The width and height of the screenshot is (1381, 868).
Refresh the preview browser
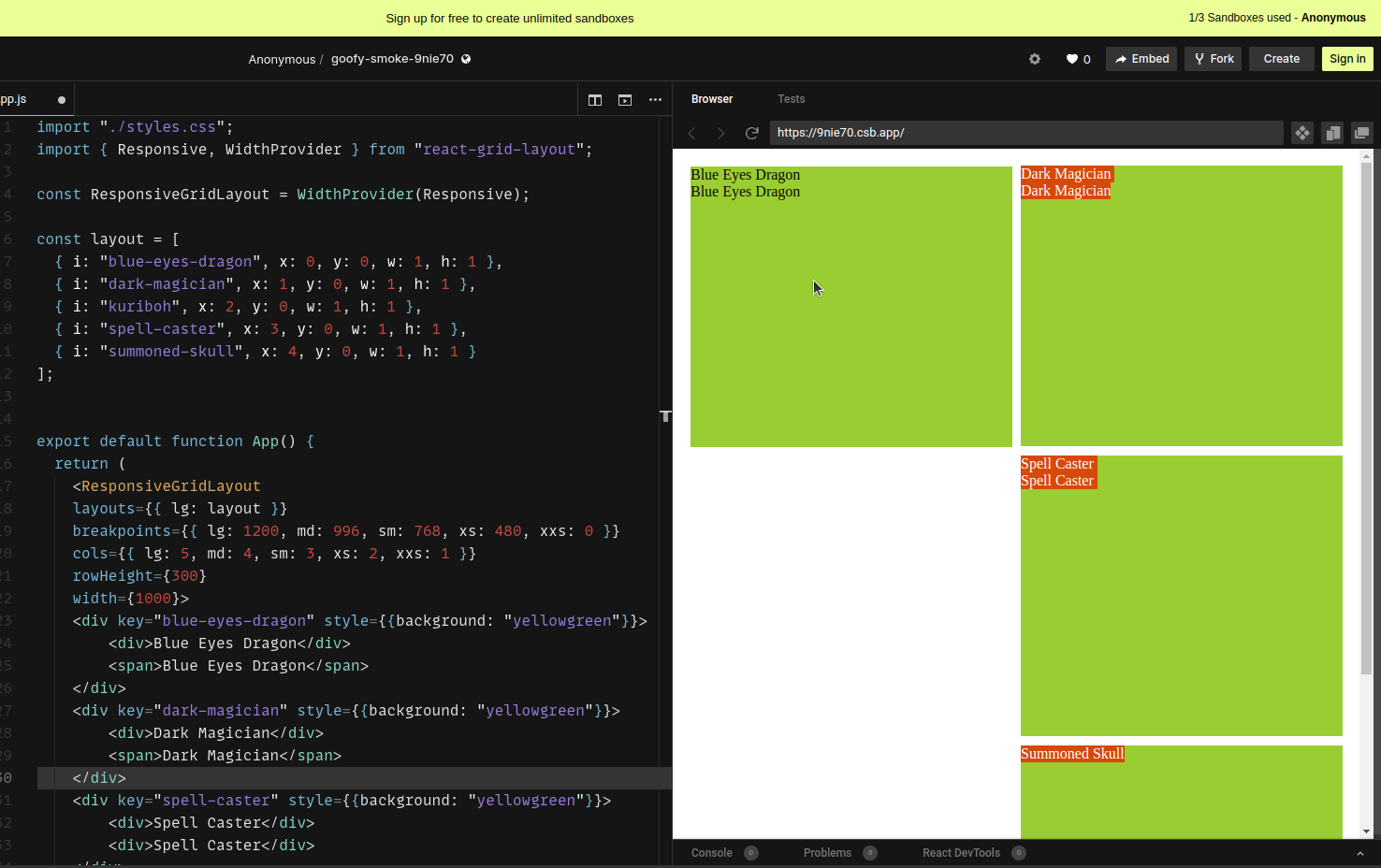(x=751, y=133)
